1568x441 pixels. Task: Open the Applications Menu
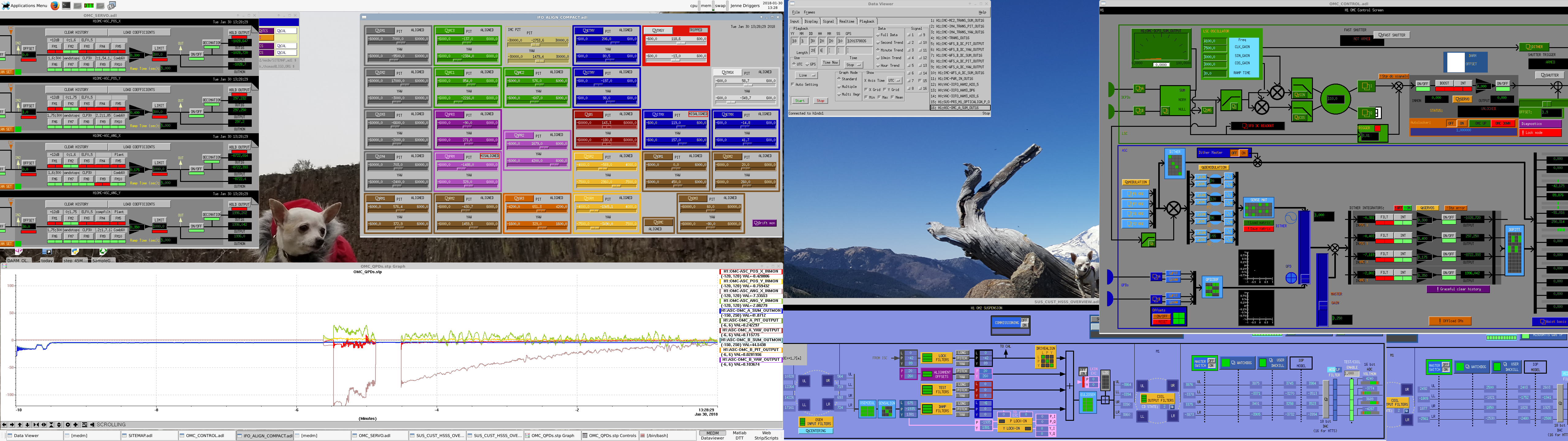[24, 6]
